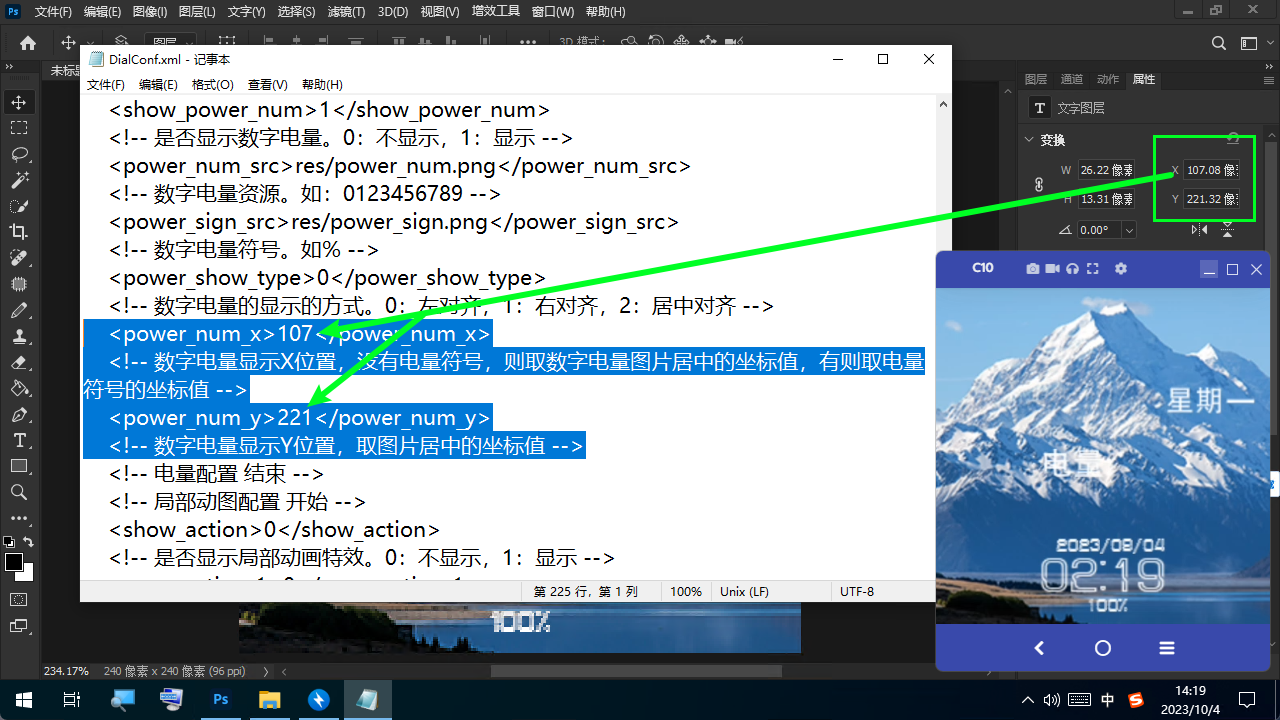This screenshot has height=720, width=1280.
Task: Pick the Pen tool
Action: click(x=19, y=414)
